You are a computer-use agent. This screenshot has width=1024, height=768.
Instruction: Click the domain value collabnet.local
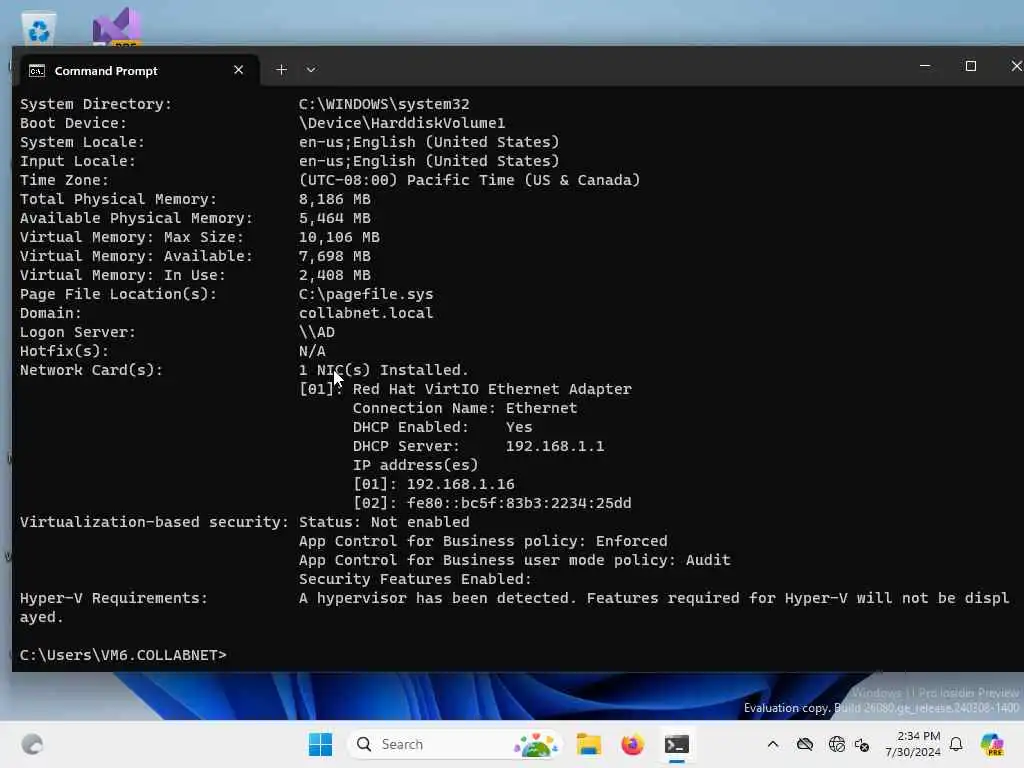(366, 313)
